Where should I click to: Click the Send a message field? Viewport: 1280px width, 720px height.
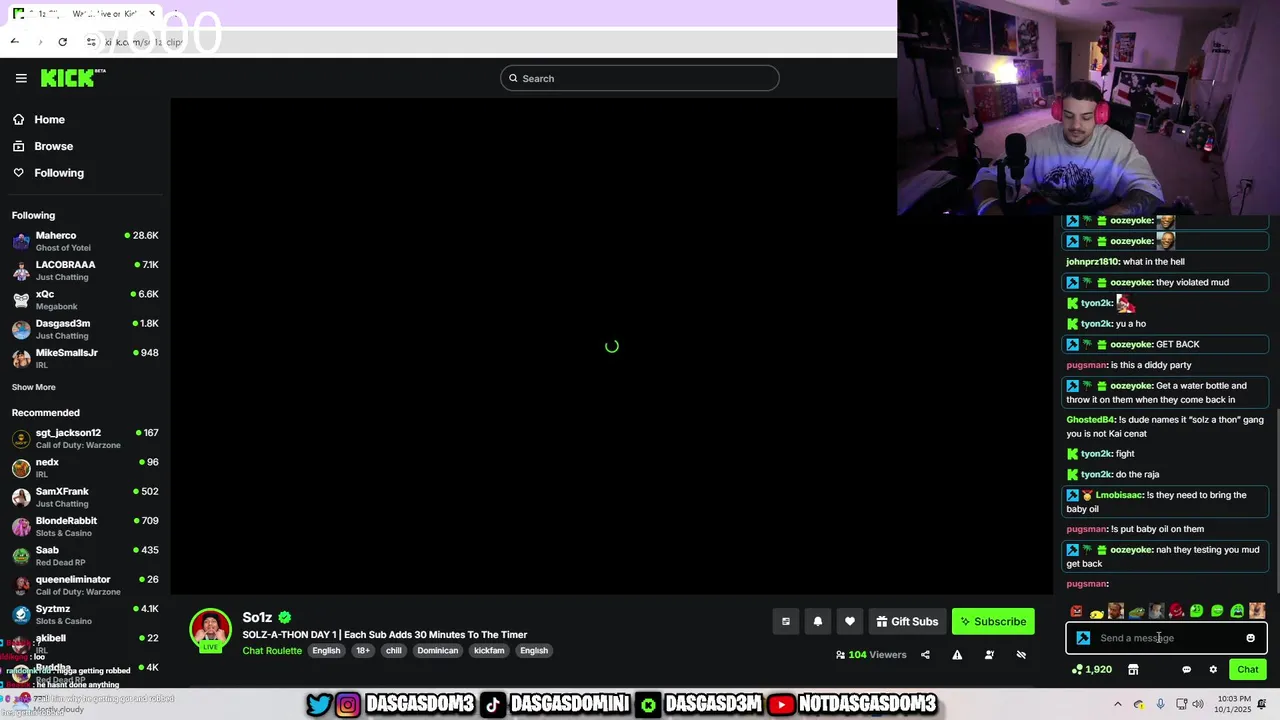coord(1167,638)
